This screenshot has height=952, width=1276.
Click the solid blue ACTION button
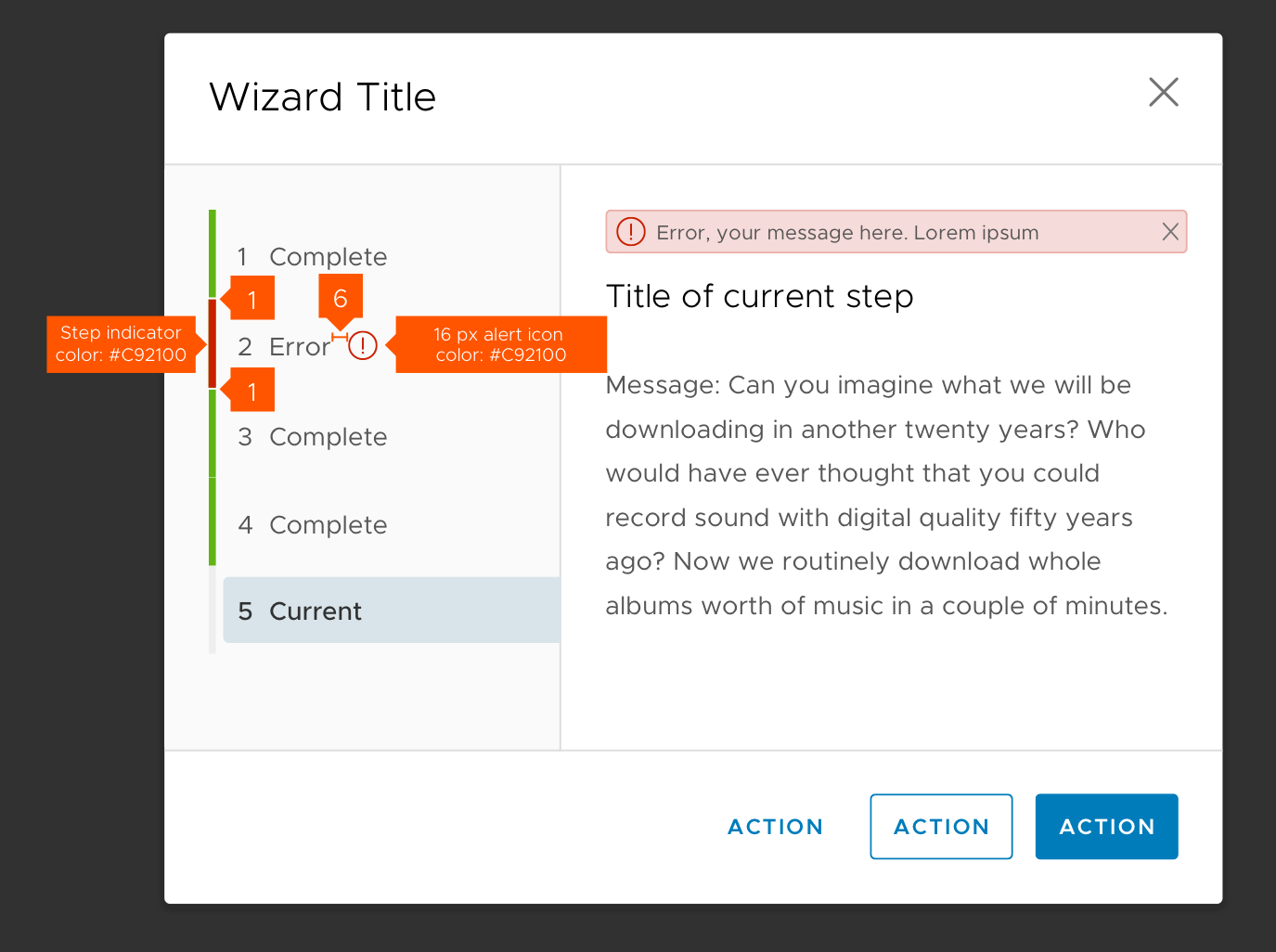[1106, 827]
